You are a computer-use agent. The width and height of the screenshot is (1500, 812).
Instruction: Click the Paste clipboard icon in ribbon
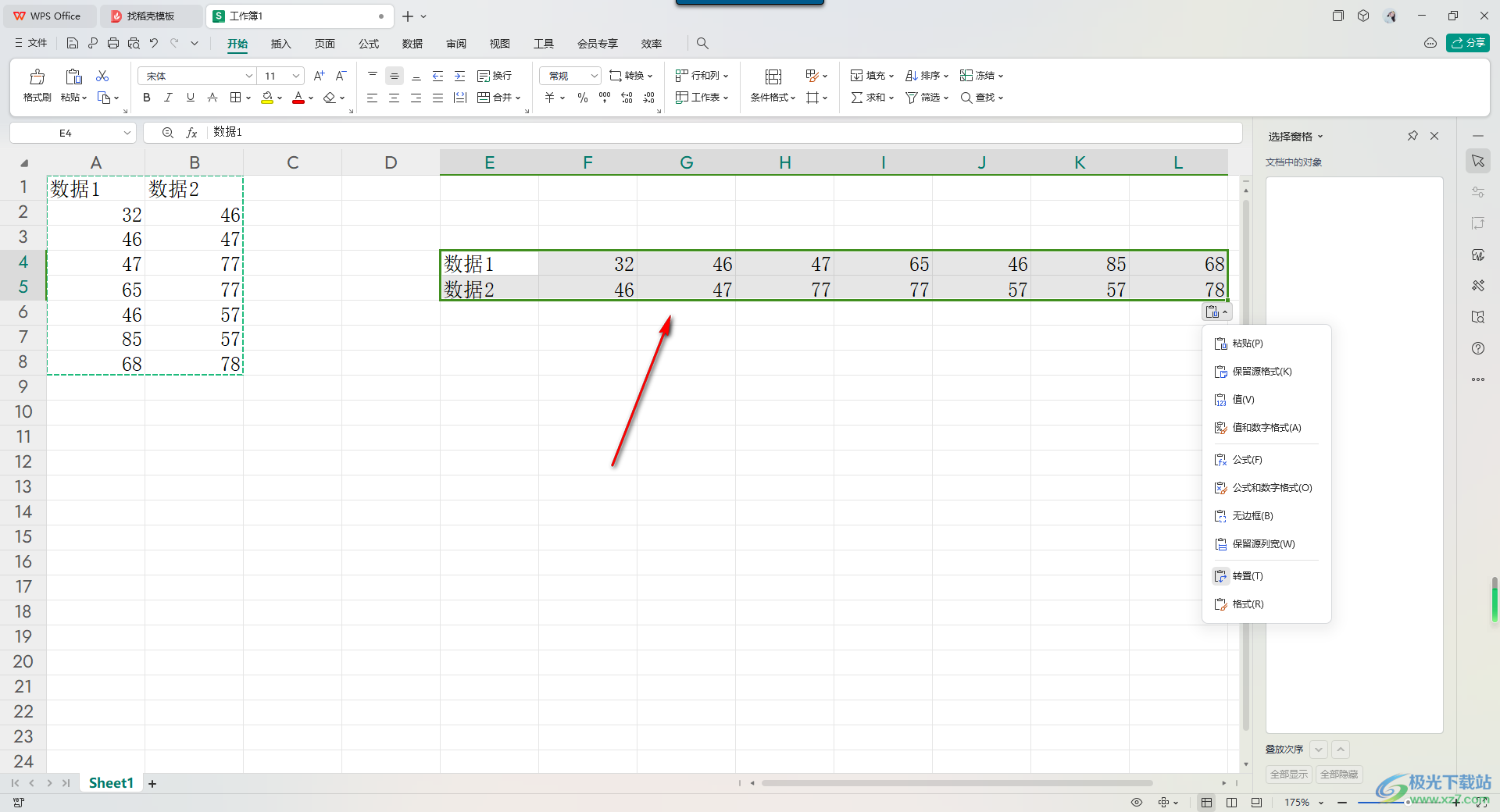point(73,77)
